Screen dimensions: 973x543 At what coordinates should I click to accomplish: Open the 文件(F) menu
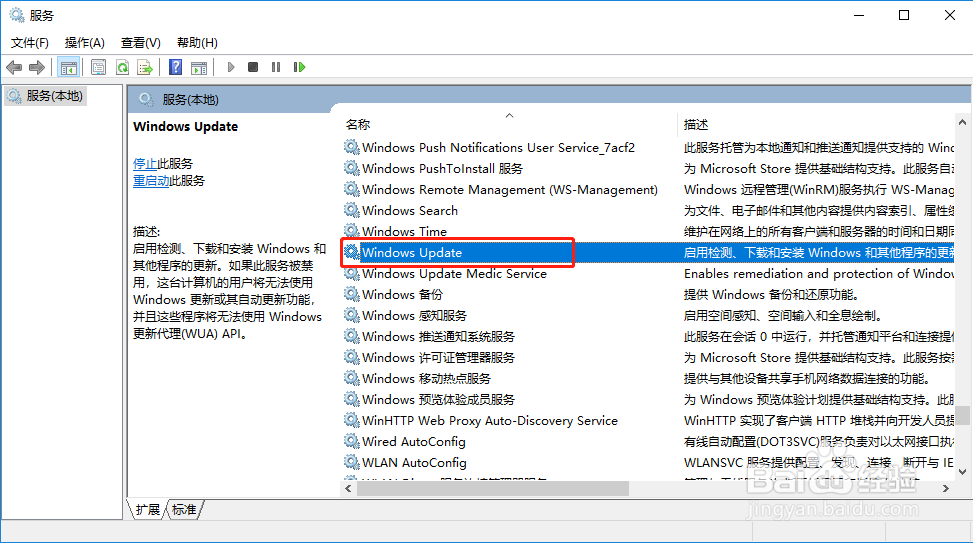tap(29, 43)
